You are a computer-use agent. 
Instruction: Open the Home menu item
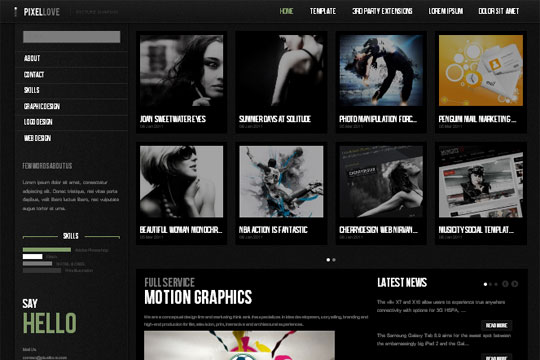[x=286, y=11]
